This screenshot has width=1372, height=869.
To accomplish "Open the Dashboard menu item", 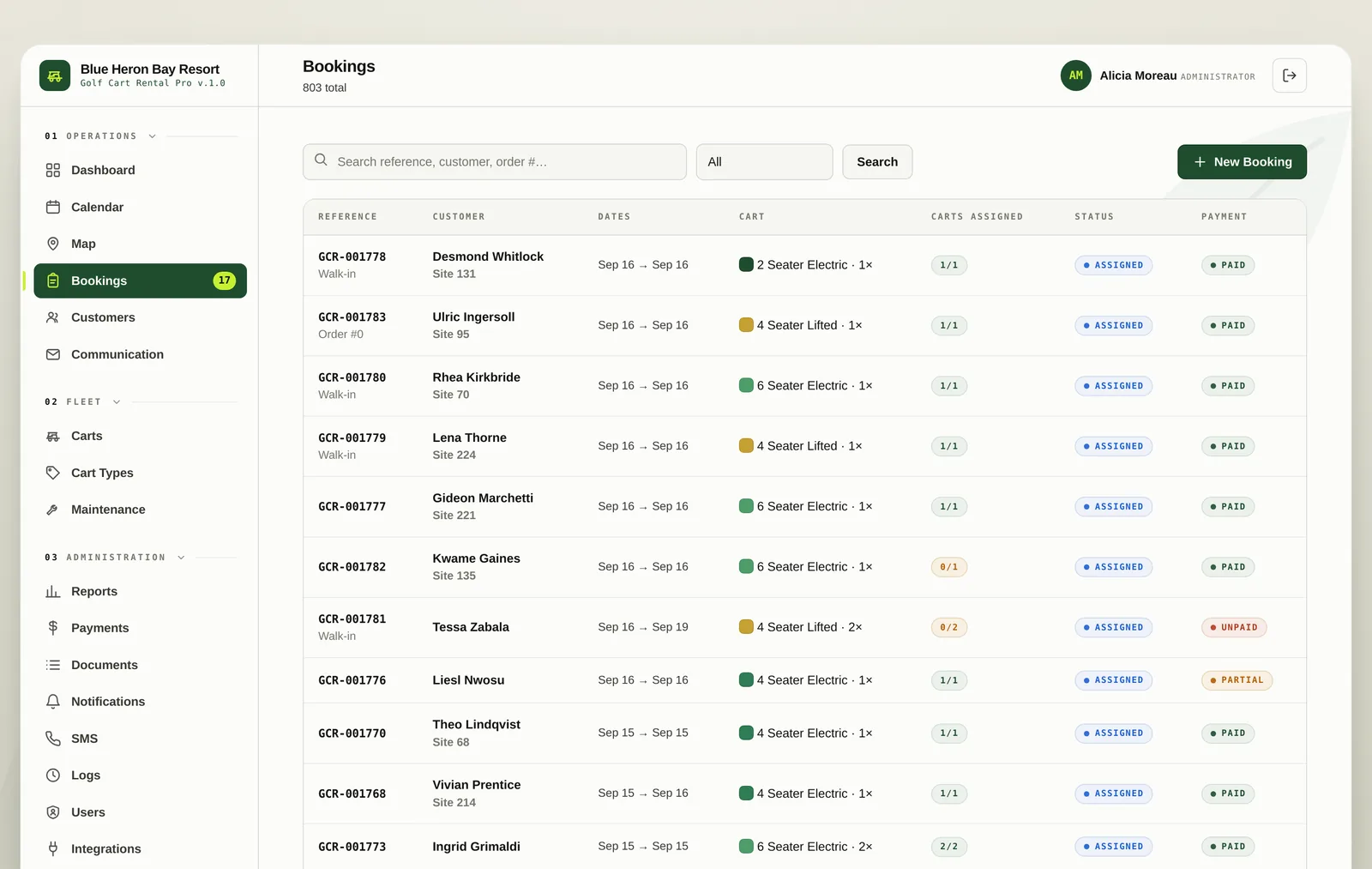I will point(141,170).
